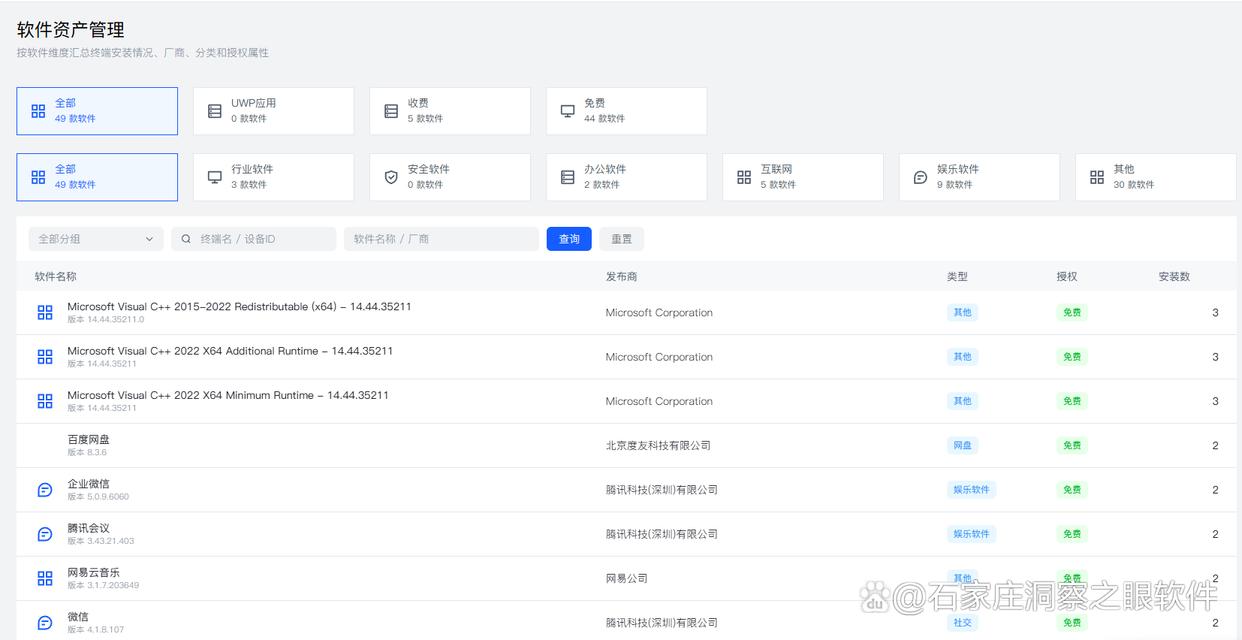Image resolution: width=1242 pixels, height=640 pixels.
Task: Open the 全部分组 group dropdown
Action: coord(96,239)
